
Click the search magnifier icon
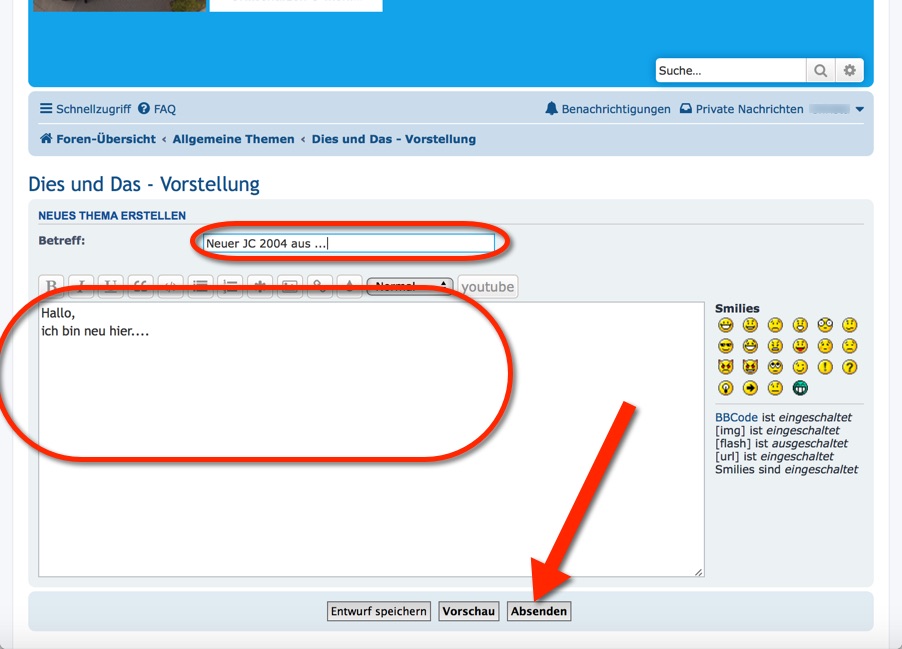point(820,71)
